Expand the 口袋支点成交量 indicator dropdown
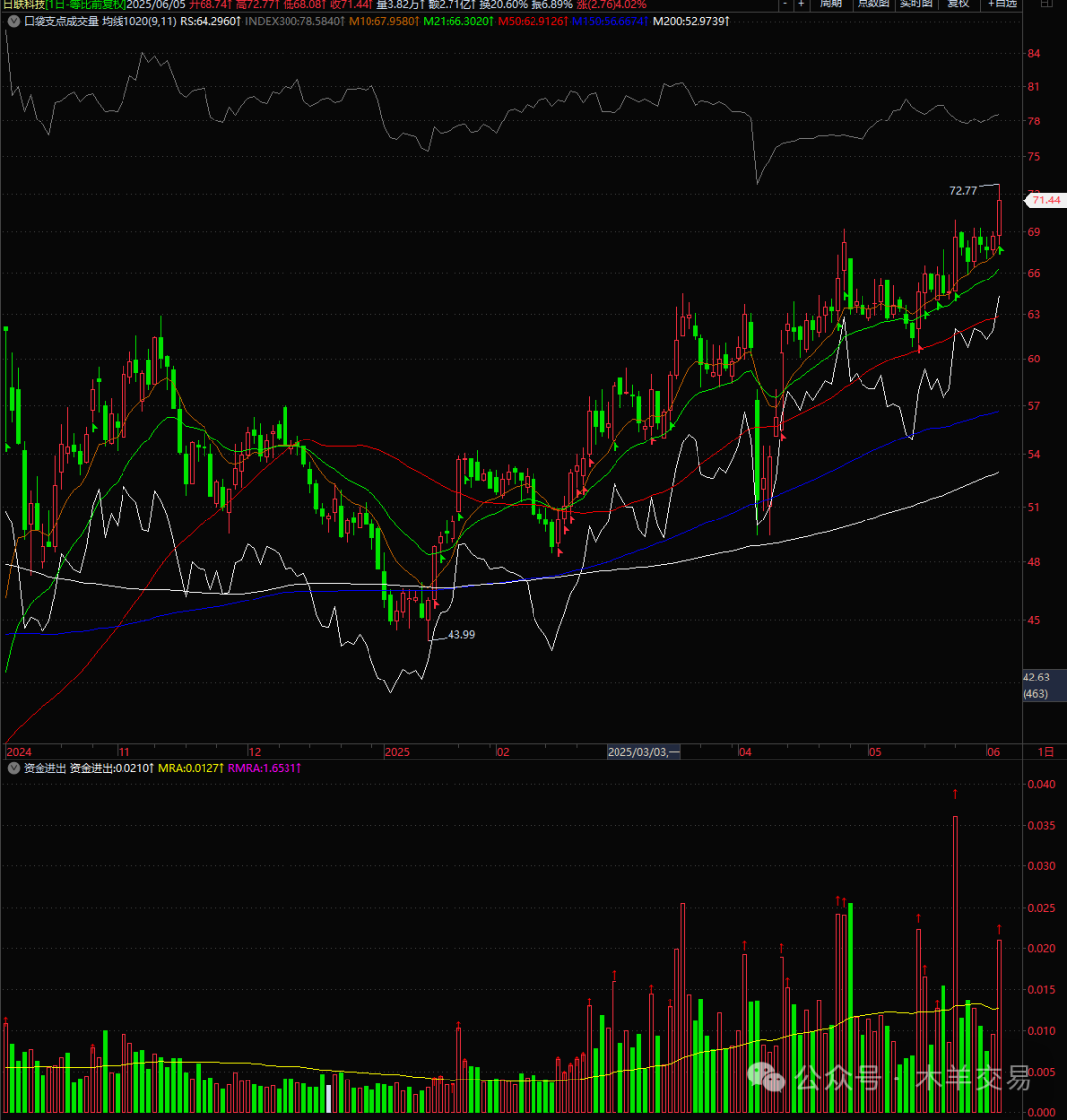 [x=14, y=22]
